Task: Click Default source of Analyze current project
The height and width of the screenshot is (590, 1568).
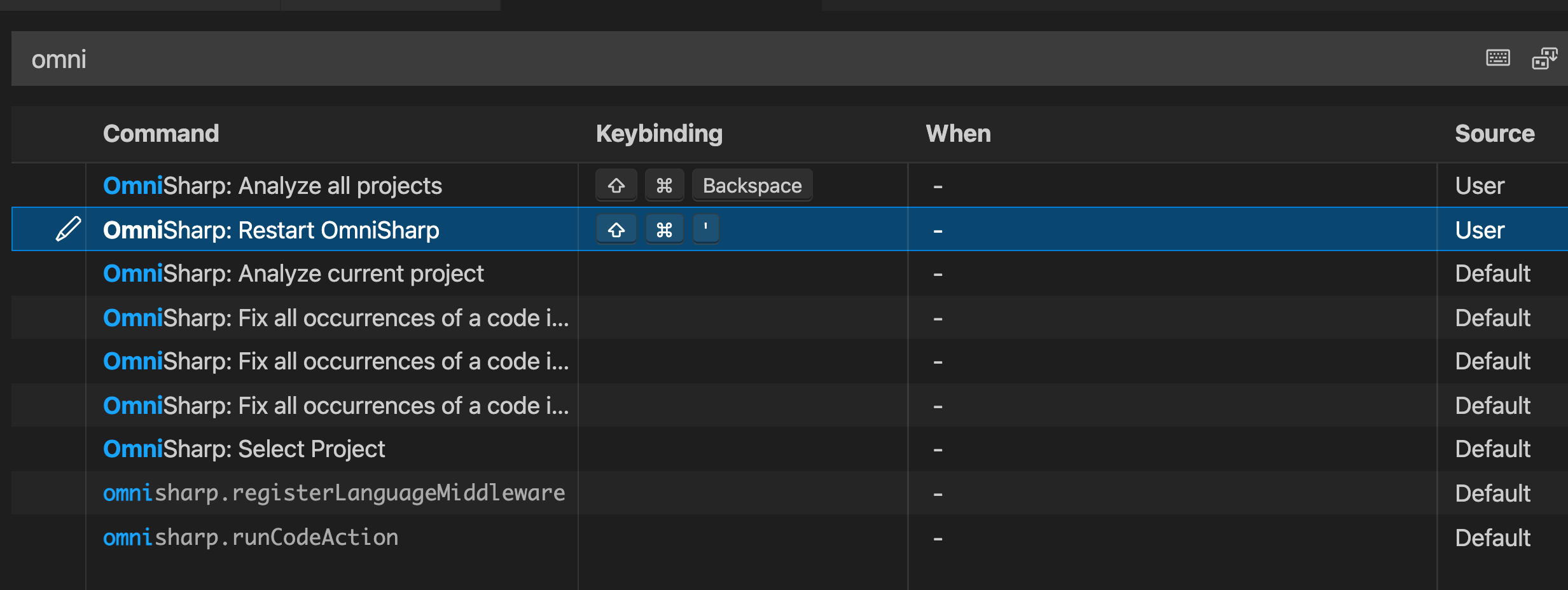Action: [x=1492, y=273]
